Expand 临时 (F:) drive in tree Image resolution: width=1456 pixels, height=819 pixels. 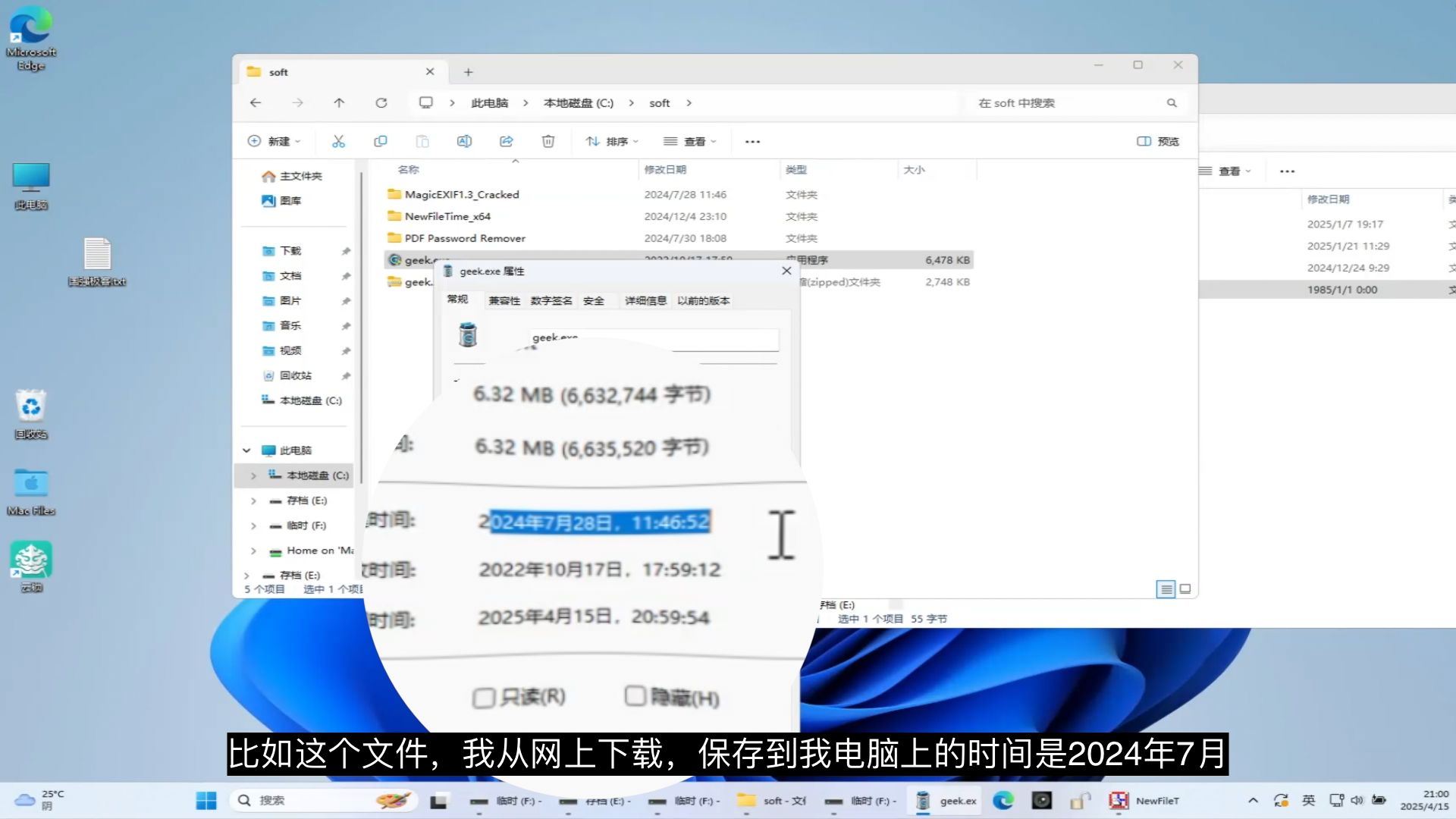point(253,526)
